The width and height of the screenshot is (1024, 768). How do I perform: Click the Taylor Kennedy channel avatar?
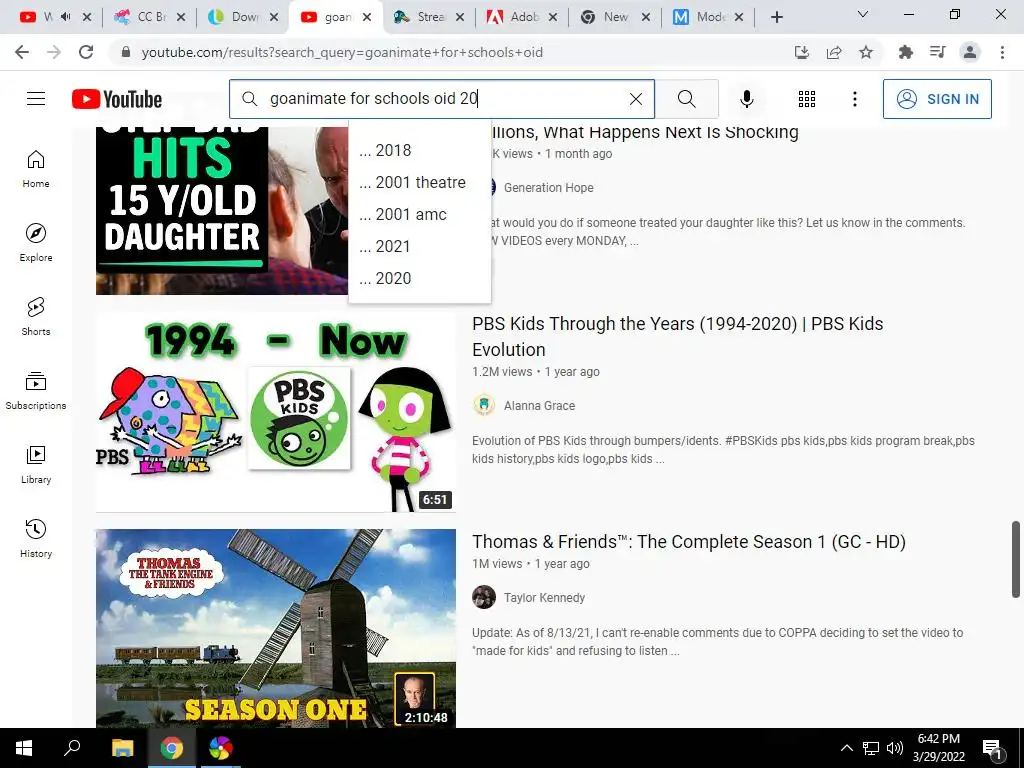484,597
